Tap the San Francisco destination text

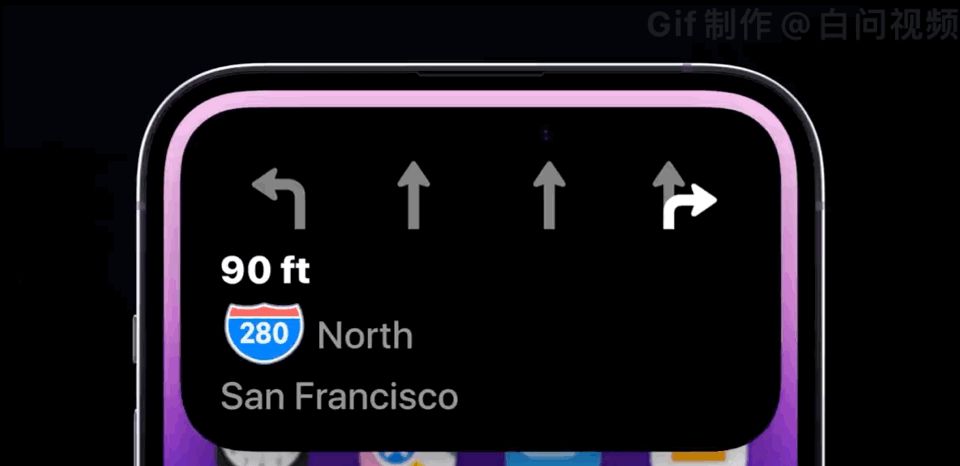(x=339, y=396)
